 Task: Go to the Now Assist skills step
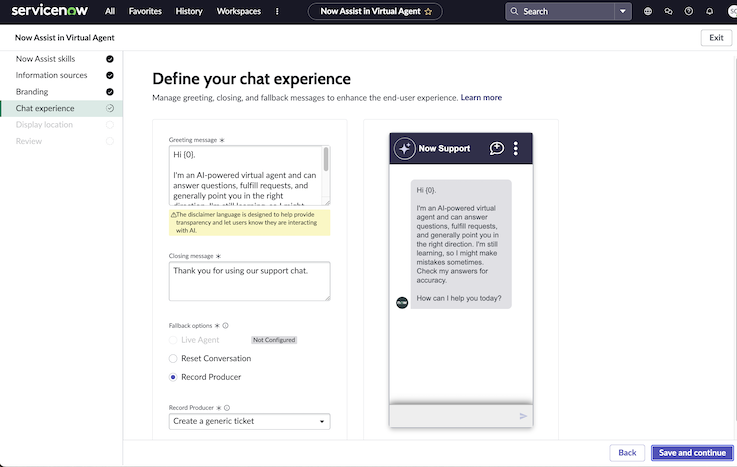[45, 59]
